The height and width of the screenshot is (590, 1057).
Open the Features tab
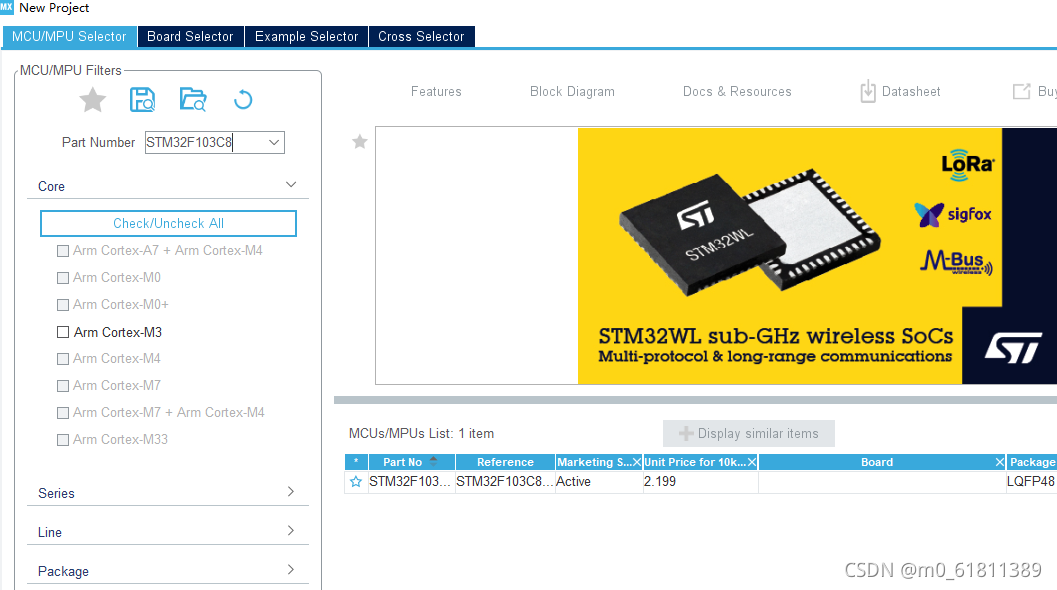436,91
